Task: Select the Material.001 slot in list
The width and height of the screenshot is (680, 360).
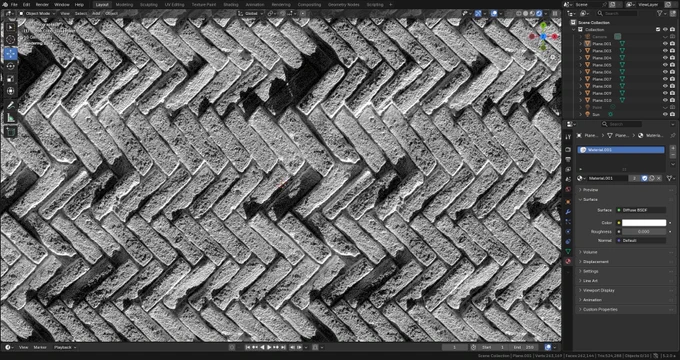Action: pos(621,150)
